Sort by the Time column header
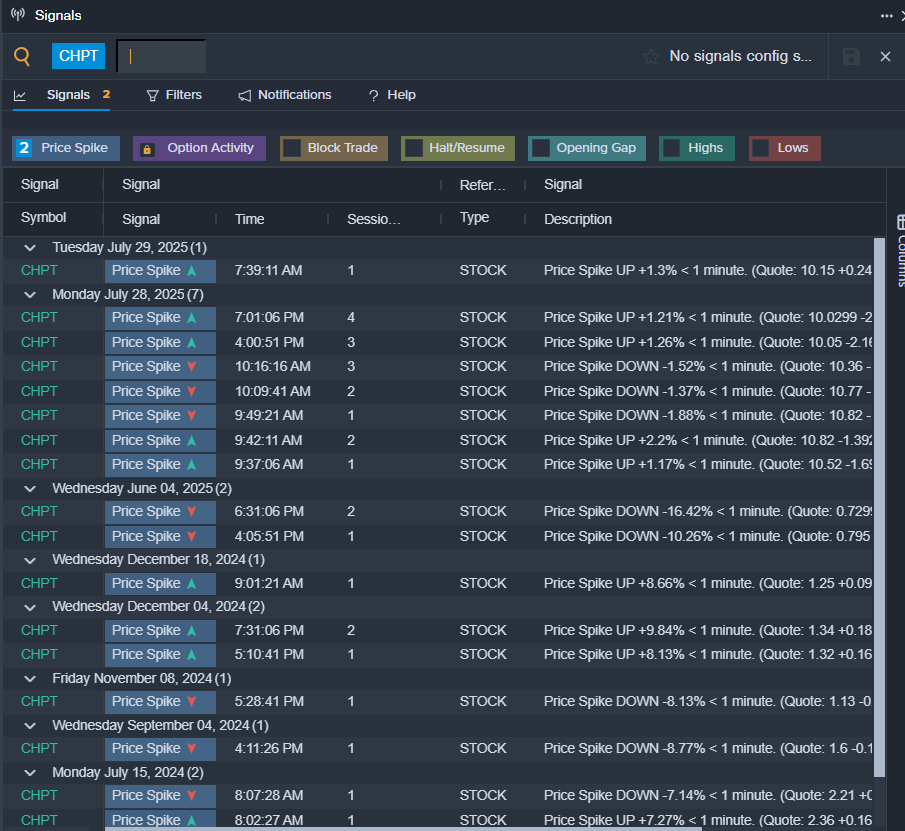This screenshot has height=831, width=905. click(249, 219)
